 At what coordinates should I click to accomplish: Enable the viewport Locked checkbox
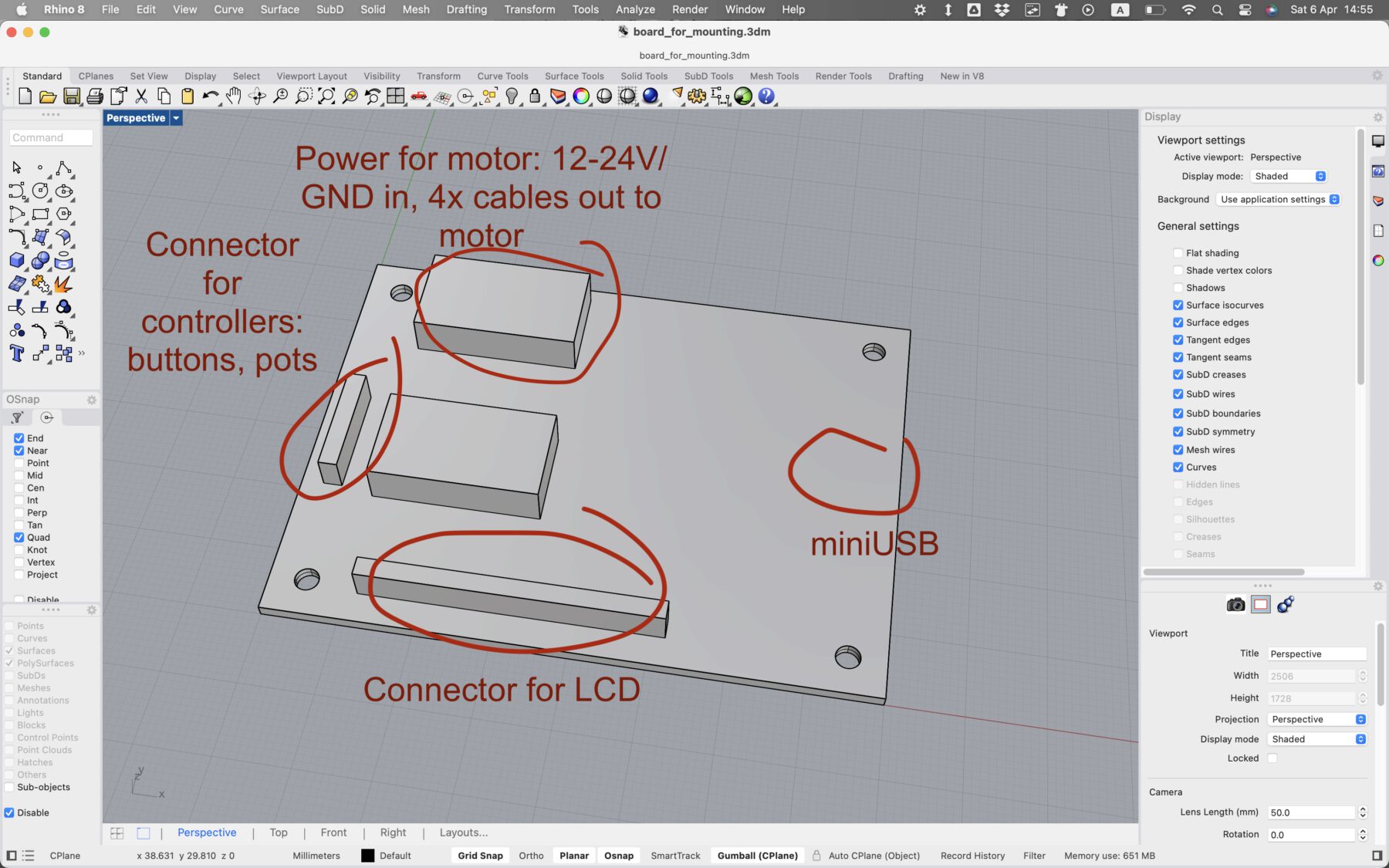(x=1272, y=758)
